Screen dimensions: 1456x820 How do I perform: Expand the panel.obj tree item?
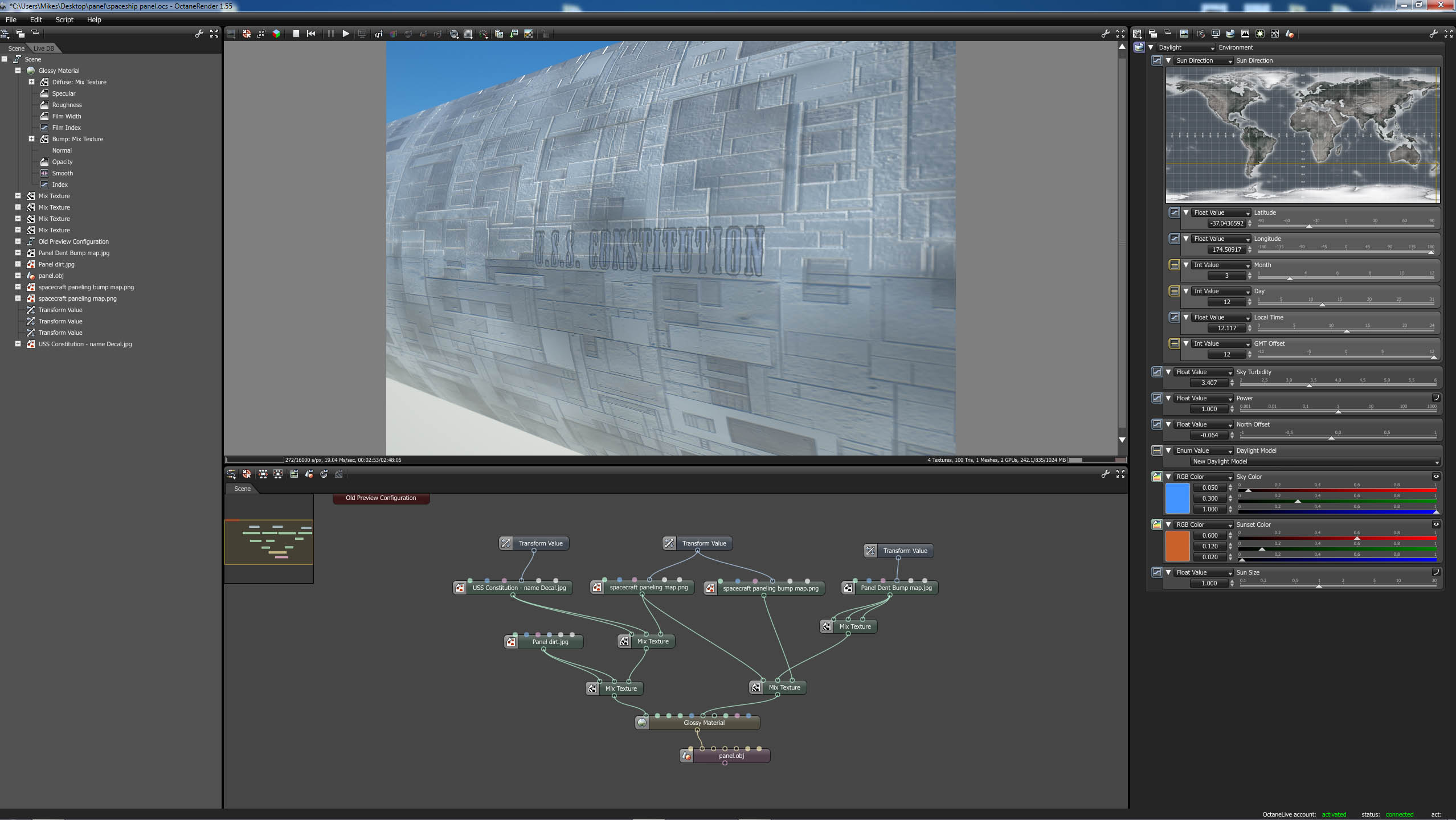click(18, 276)
